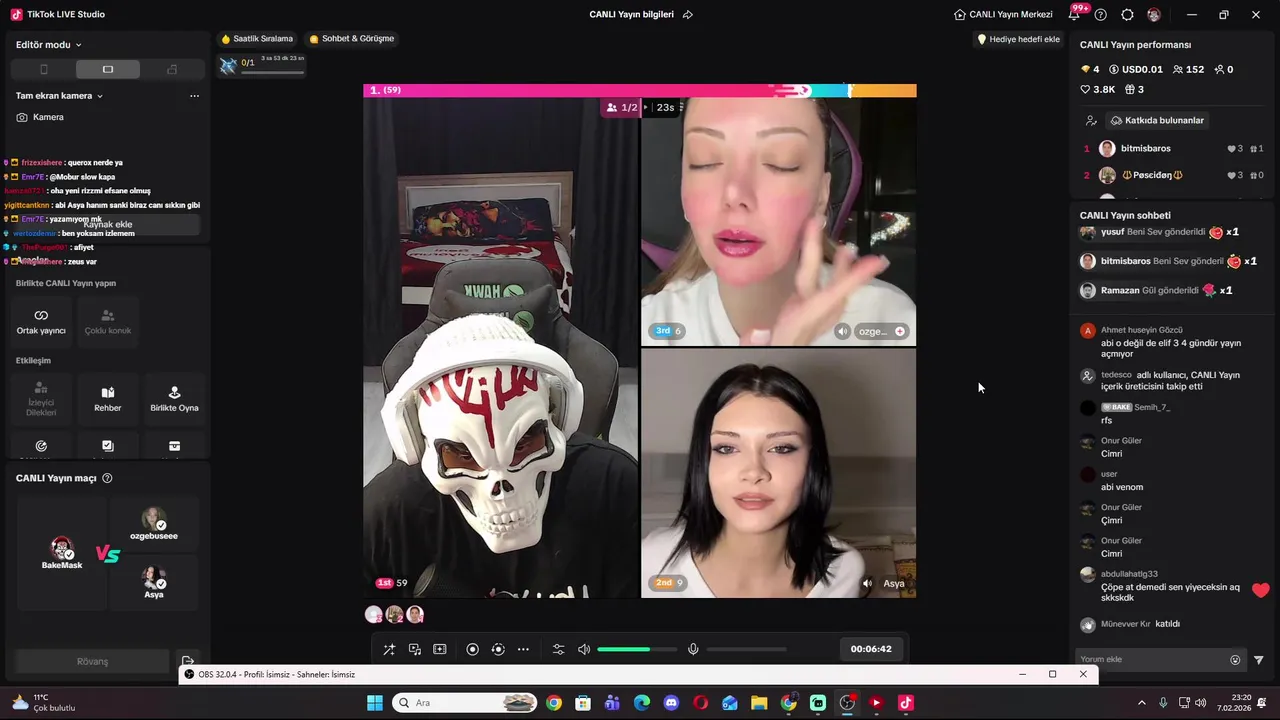
Task: Open the scene options three-dot menu
Action: click(194, 96)
